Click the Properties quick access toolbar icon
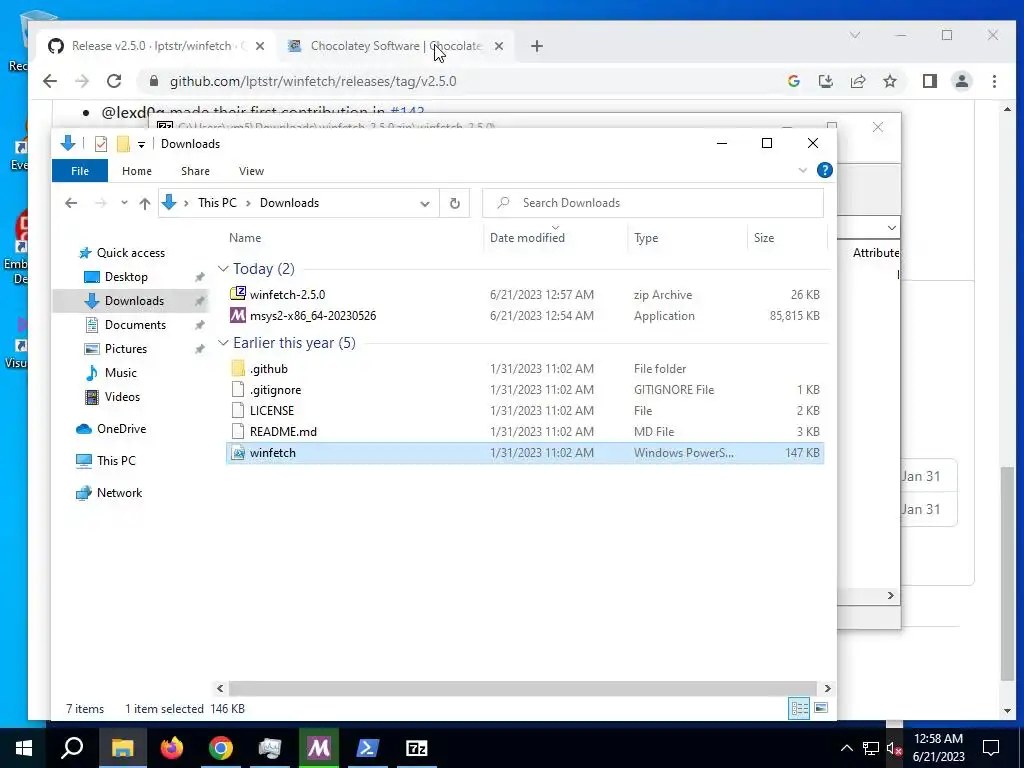 point(101,144)
